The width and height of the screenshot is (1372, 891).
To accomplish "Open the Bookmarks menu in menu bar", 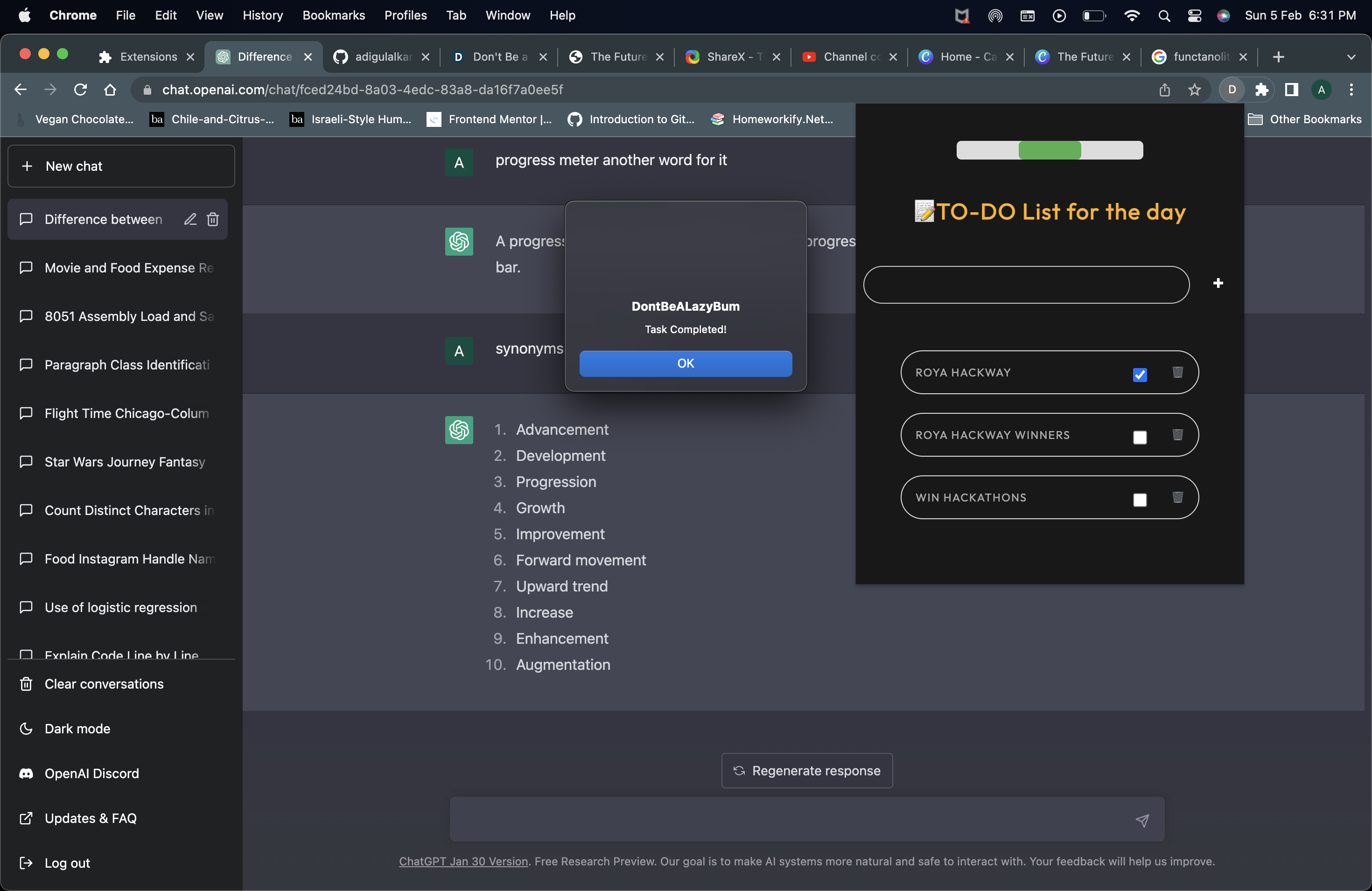I will (333, 15).
